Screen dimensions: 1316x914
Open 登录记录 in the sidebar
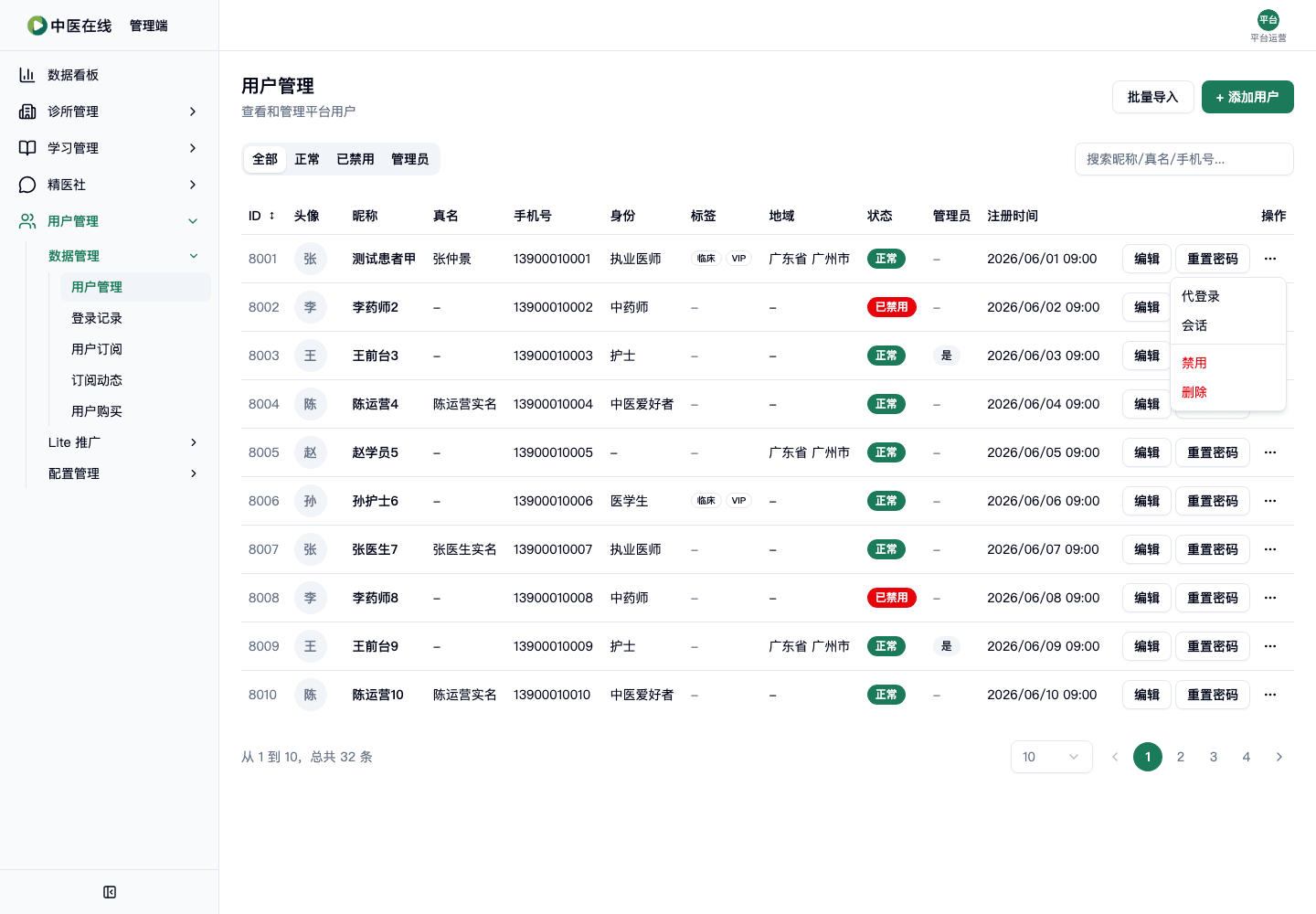pyautogui.click(x=135, y=318)
